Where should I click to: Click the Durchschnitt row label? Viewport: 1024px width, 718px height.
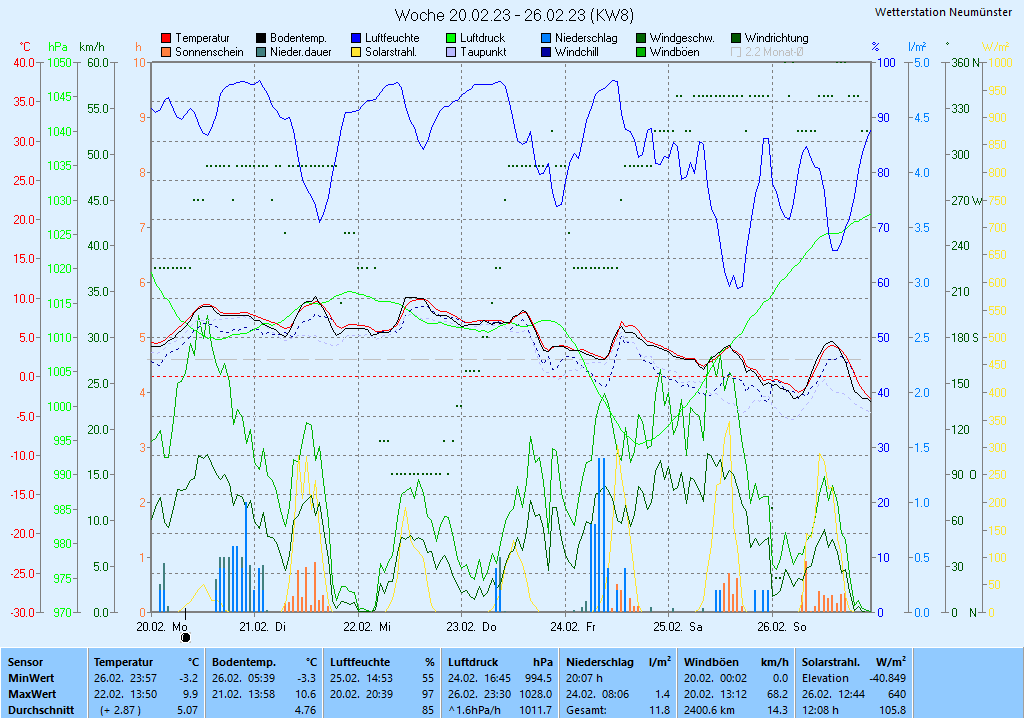click(40, 710)
